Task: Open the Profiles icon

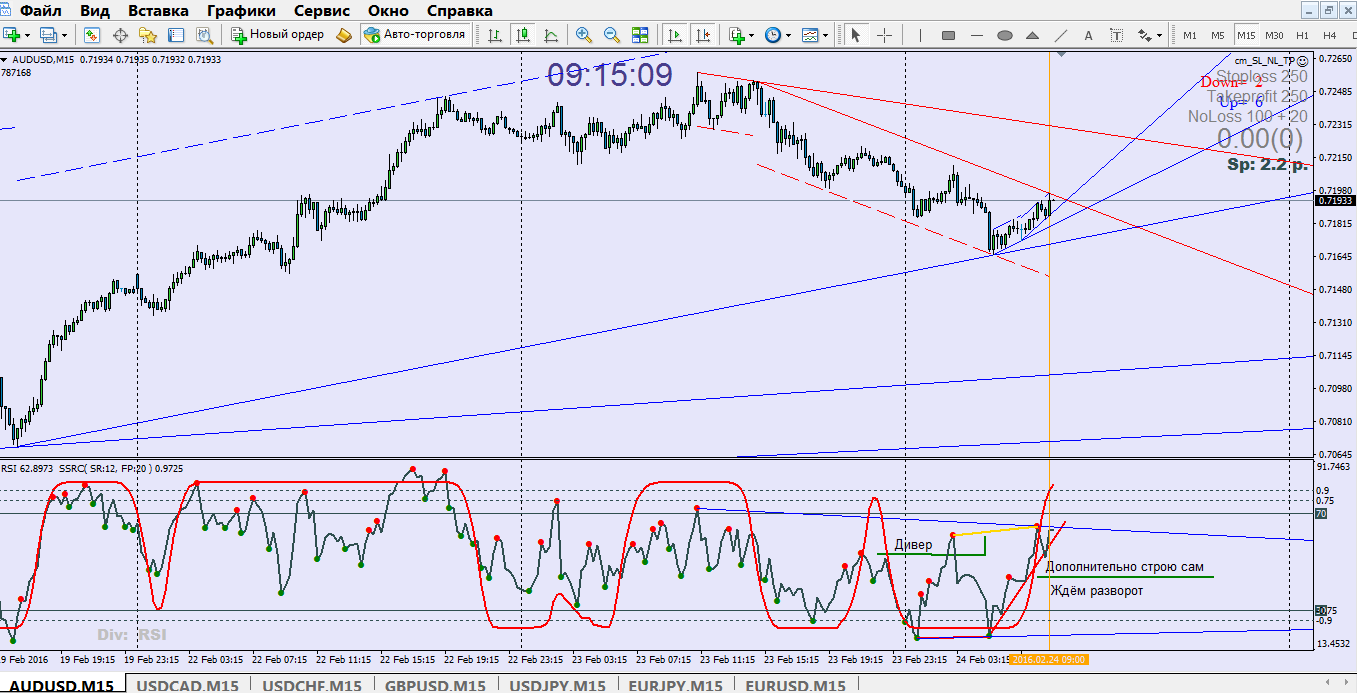Action: point(49,35)
